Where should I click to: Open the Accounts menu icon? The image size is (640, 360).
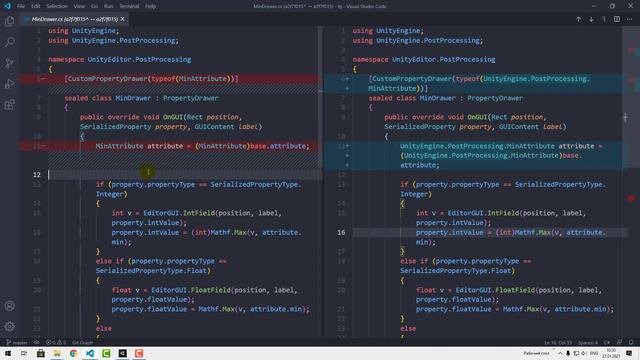tap(9, 306)
